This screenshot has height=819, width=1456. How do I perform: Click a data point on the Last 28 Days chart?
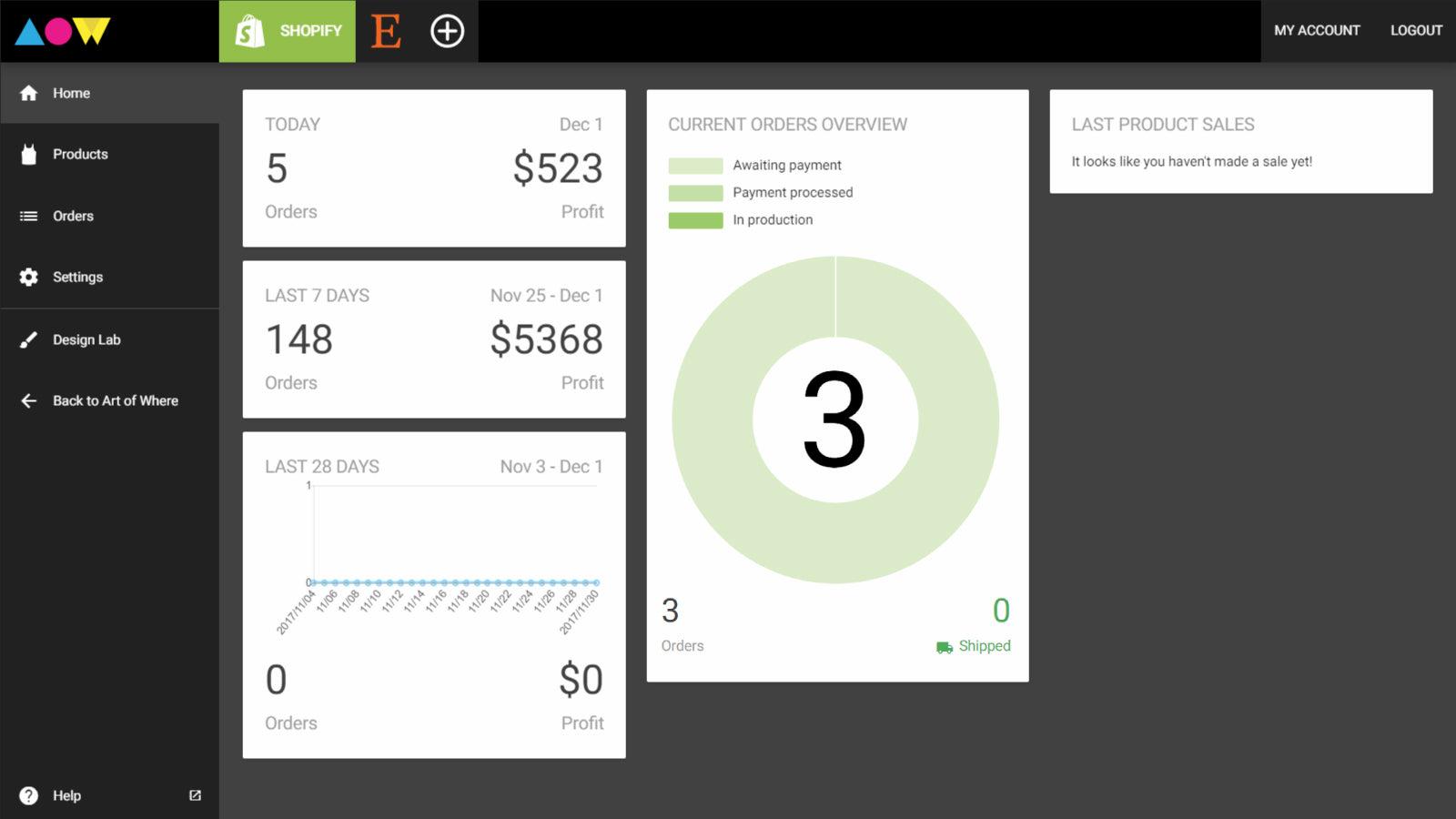455,580
